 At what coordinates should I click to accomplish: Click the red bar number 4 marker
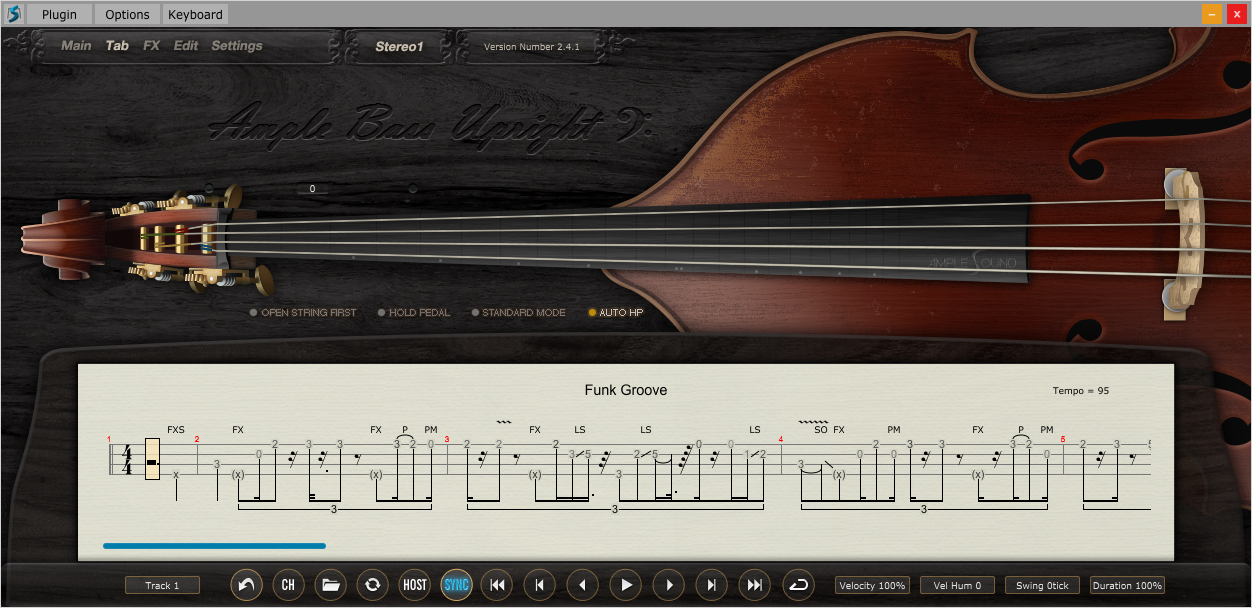(x=781, y=439)
